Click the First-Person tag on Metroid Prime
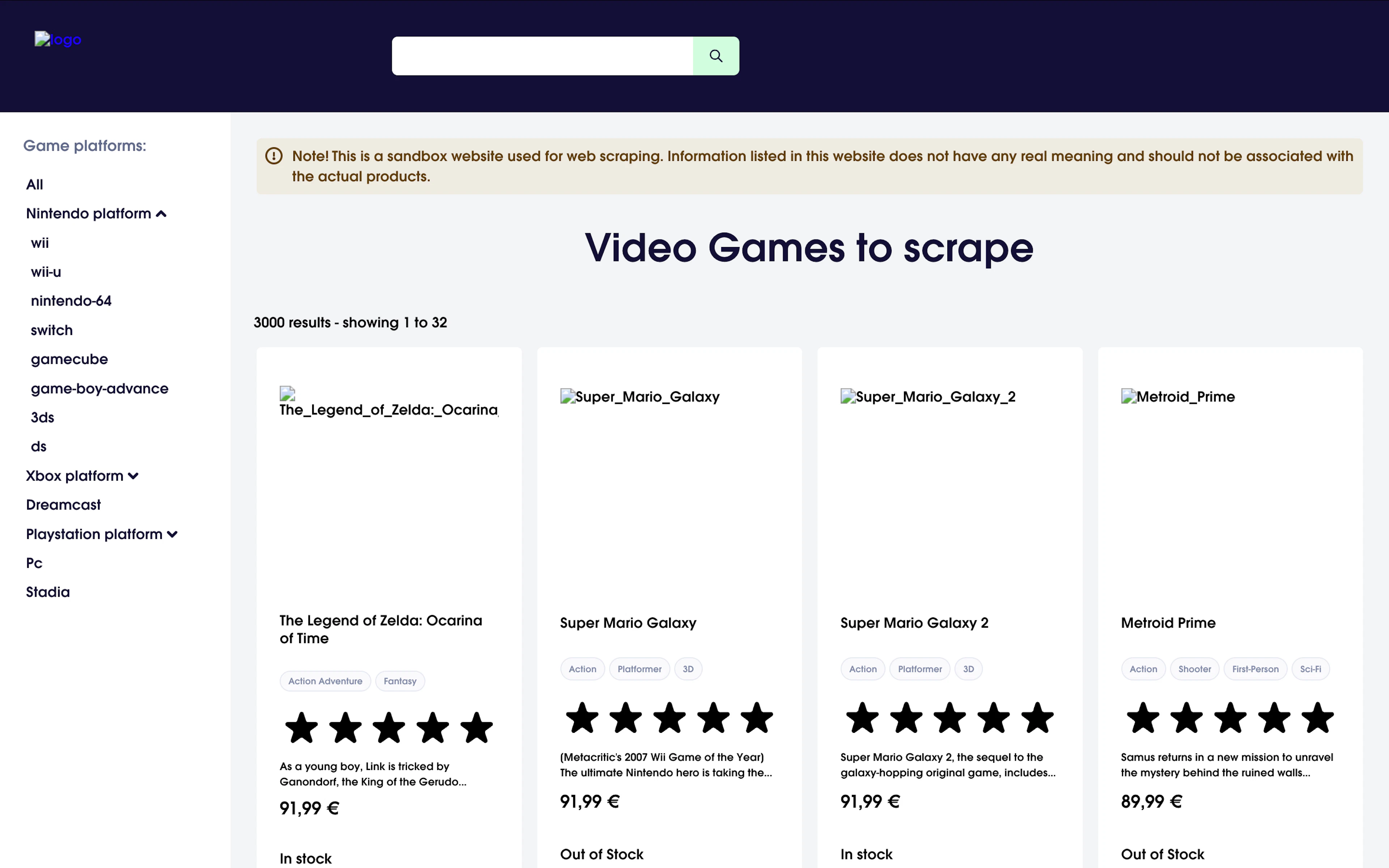Viewport: 1389px width, 868px height. pos(1255,669)
